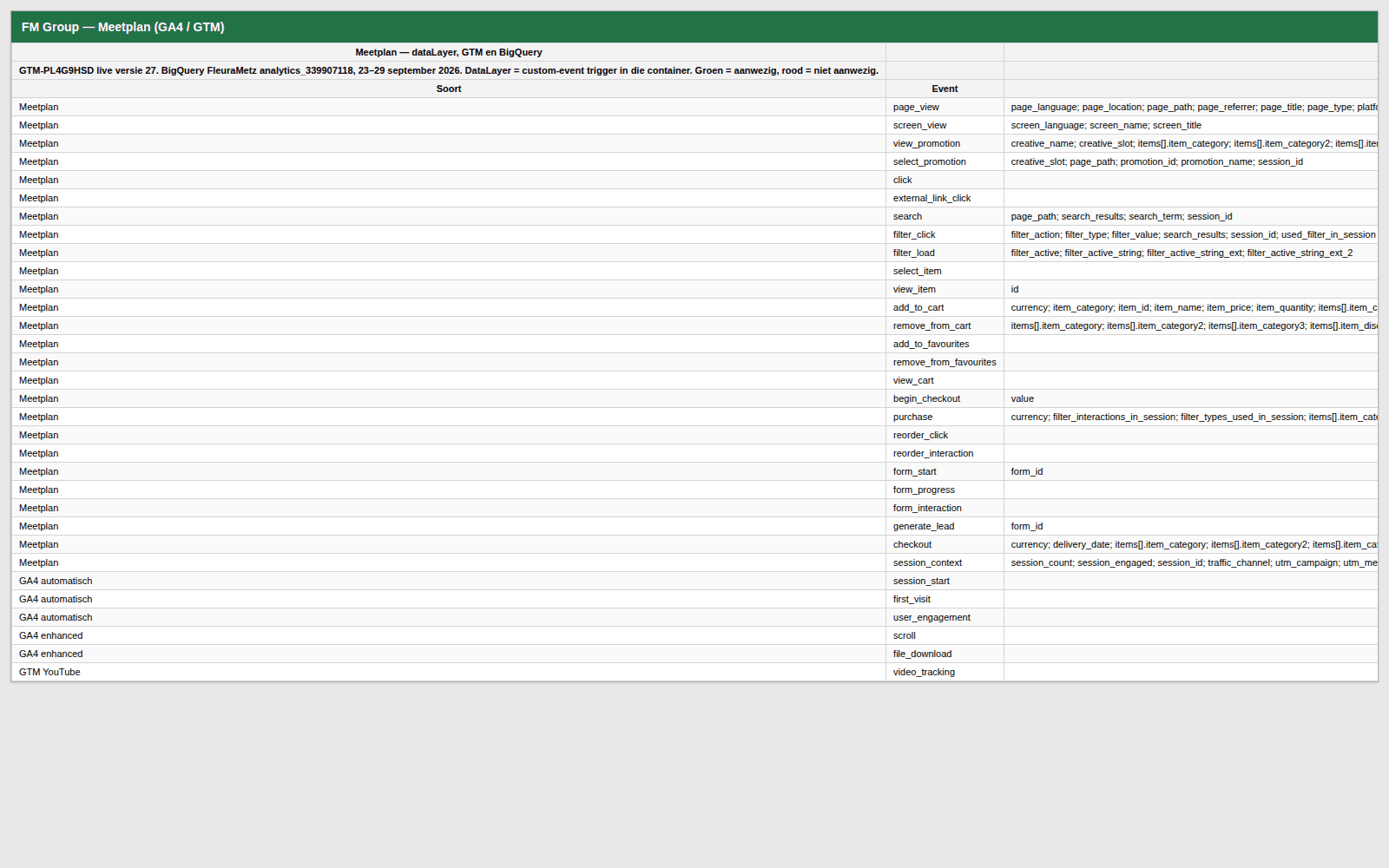Viewport: 1389px width, 868px height.
Task: Select parameters cell starting with screen_language
Action: click(x=1191, y=125)
